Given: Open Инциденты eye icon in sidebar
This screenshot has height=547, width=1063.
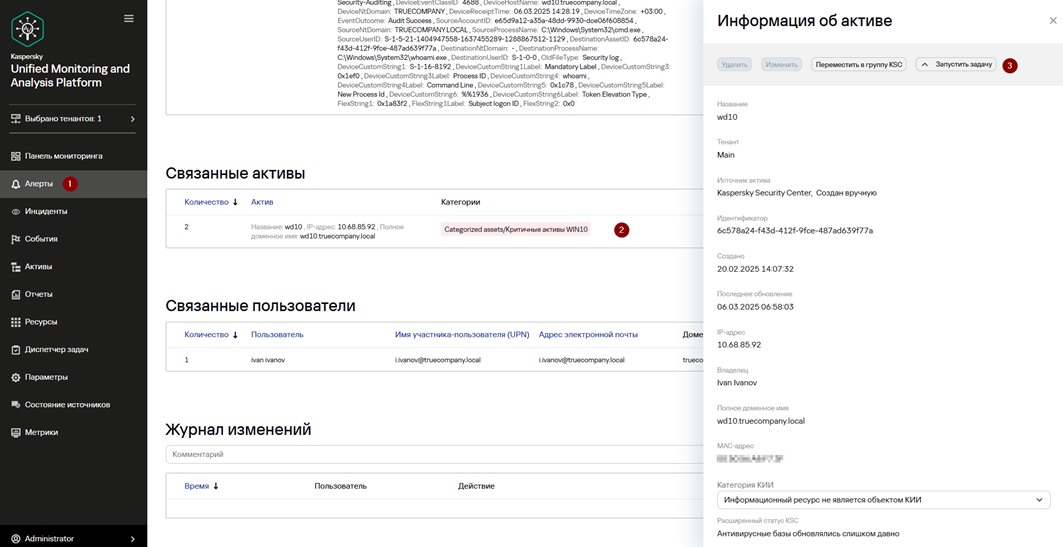Looking at the screenshot, I should (x=16, y=211).
